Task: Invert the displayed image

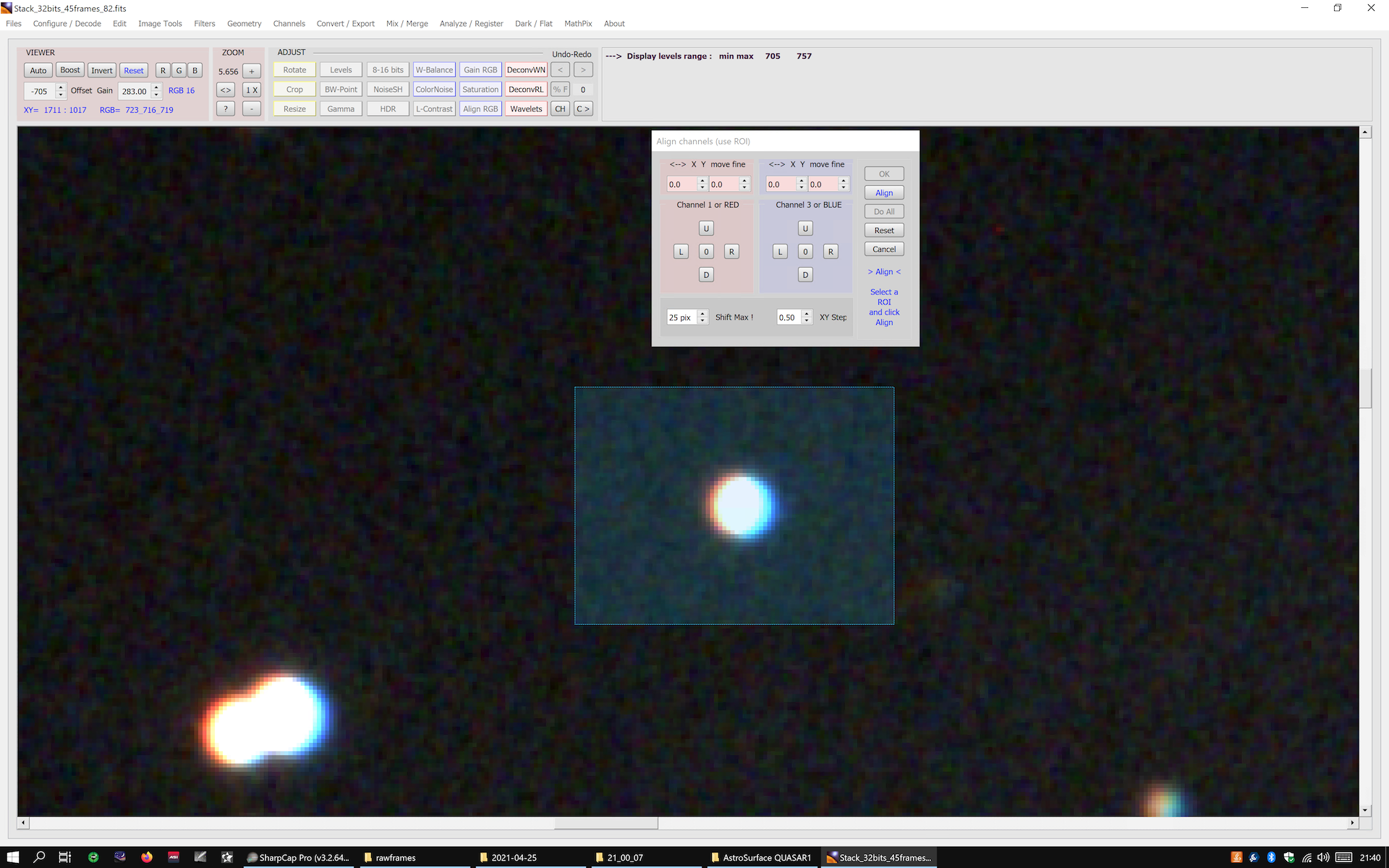Action: click(x=102, y=70)
